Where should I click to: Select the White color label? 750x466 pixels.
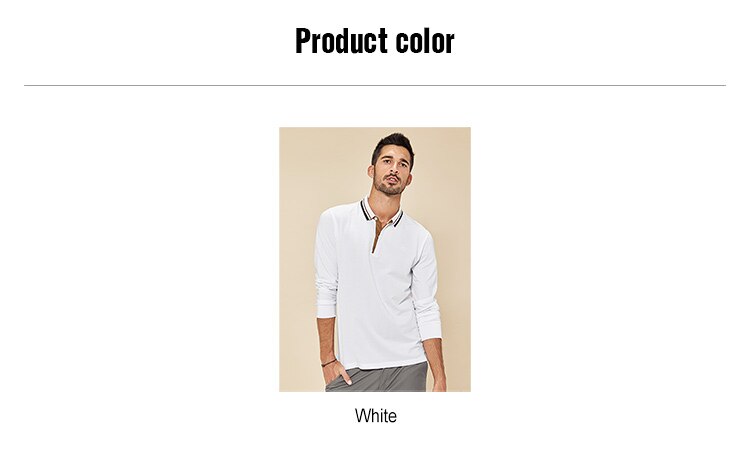point(375,416)
